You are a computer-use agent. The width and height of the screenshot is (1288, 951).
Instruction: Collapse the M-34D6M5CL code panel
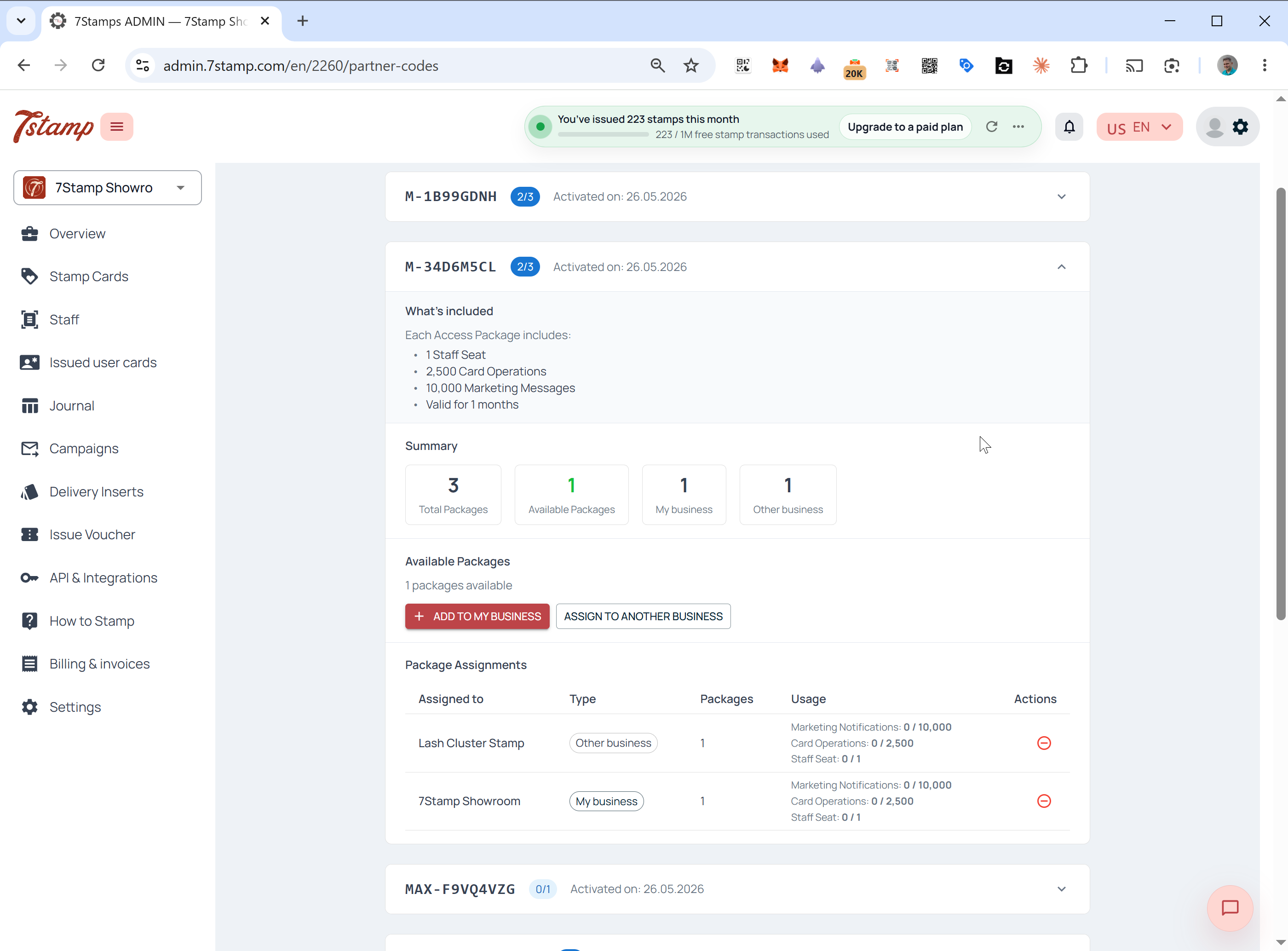[1061, 267]
